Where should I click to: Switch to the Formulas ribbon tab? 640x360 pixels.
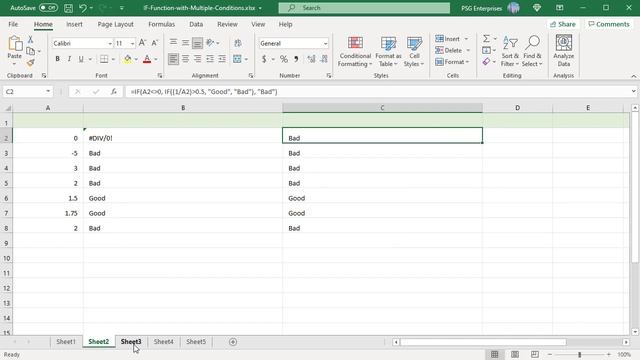pyautogui.click(x=162, y=24)
